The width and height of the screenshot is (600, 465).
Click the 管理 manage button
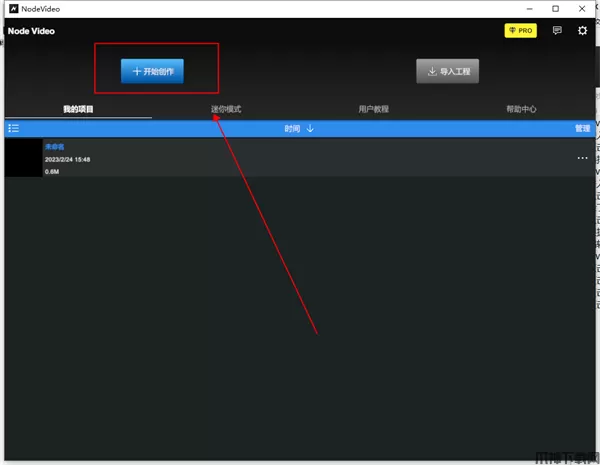582,128
